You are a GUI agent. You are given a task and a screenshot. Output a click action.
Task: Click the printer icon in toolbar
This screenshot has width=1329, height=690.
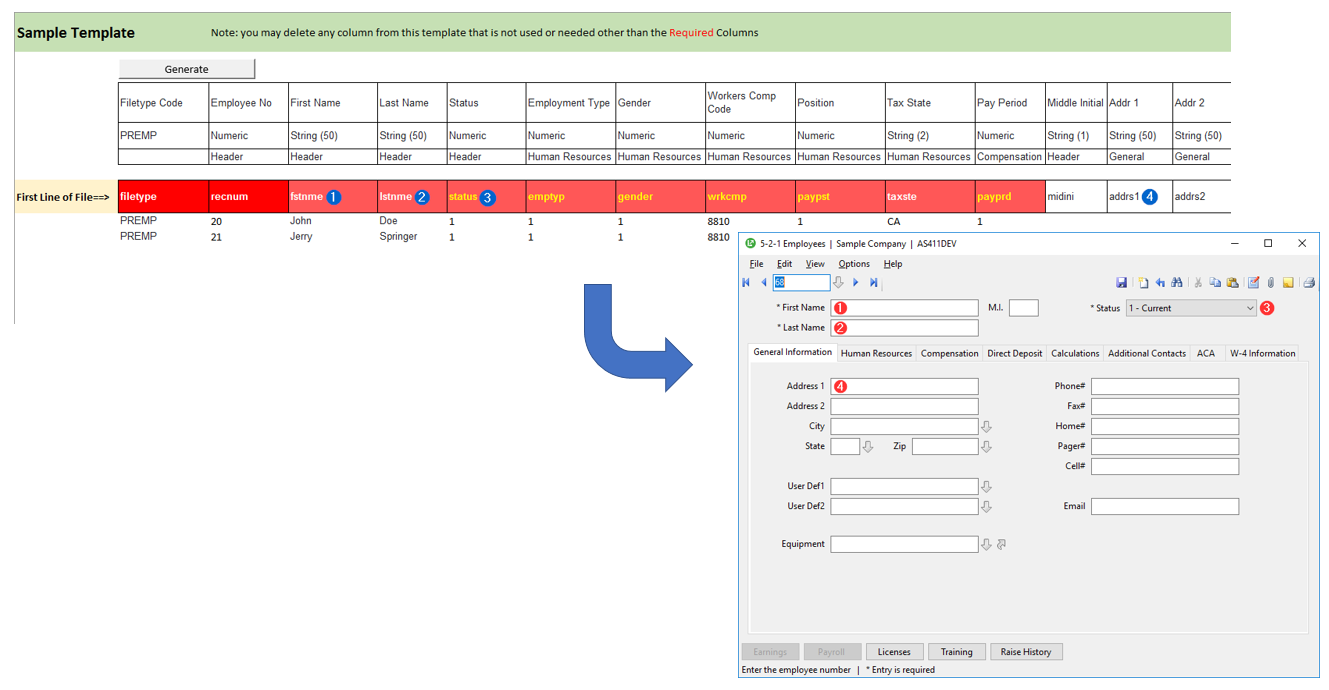tap(1308, 283)
